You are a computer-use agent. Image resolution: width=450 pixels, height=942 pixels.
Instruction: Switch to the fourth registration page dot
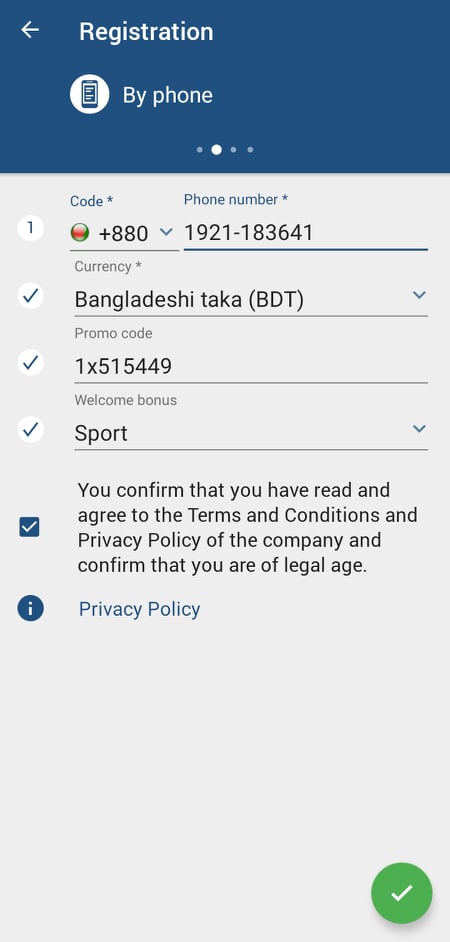pos(250,150)
